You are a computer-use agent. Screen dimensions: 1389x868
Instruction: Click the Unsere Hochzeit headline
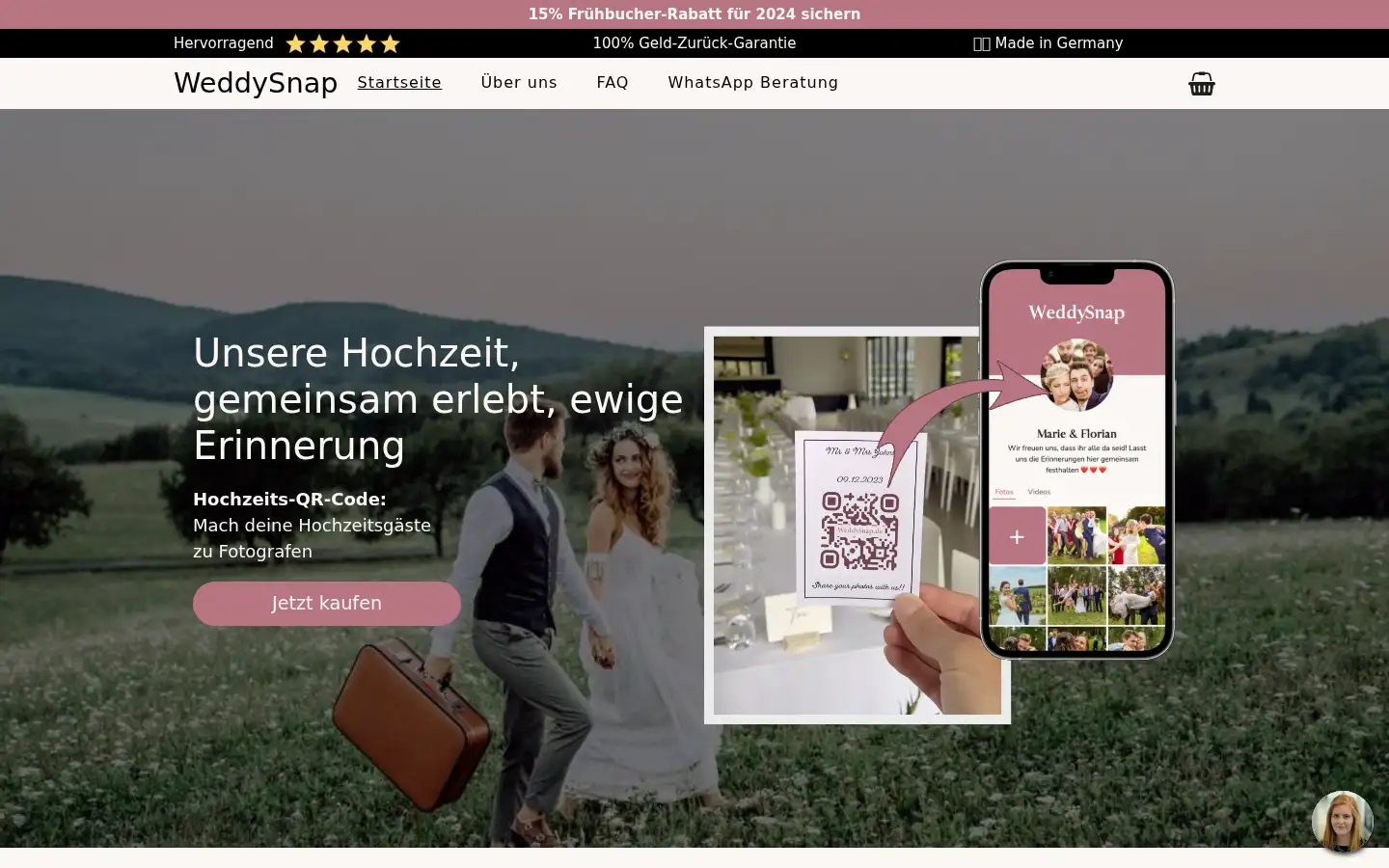[439, 399]
